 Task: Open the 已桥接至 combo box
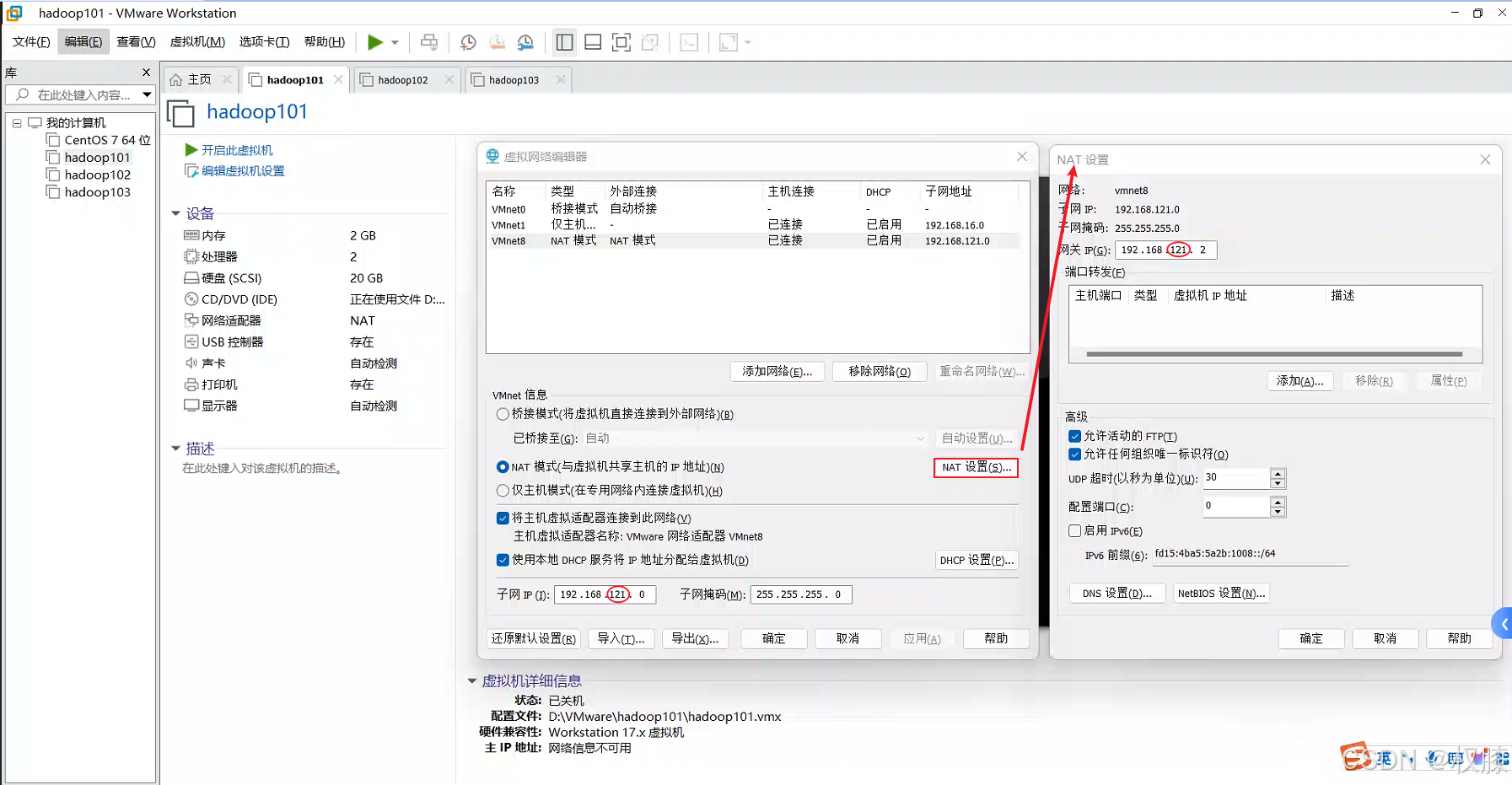(x=755, y=438)
